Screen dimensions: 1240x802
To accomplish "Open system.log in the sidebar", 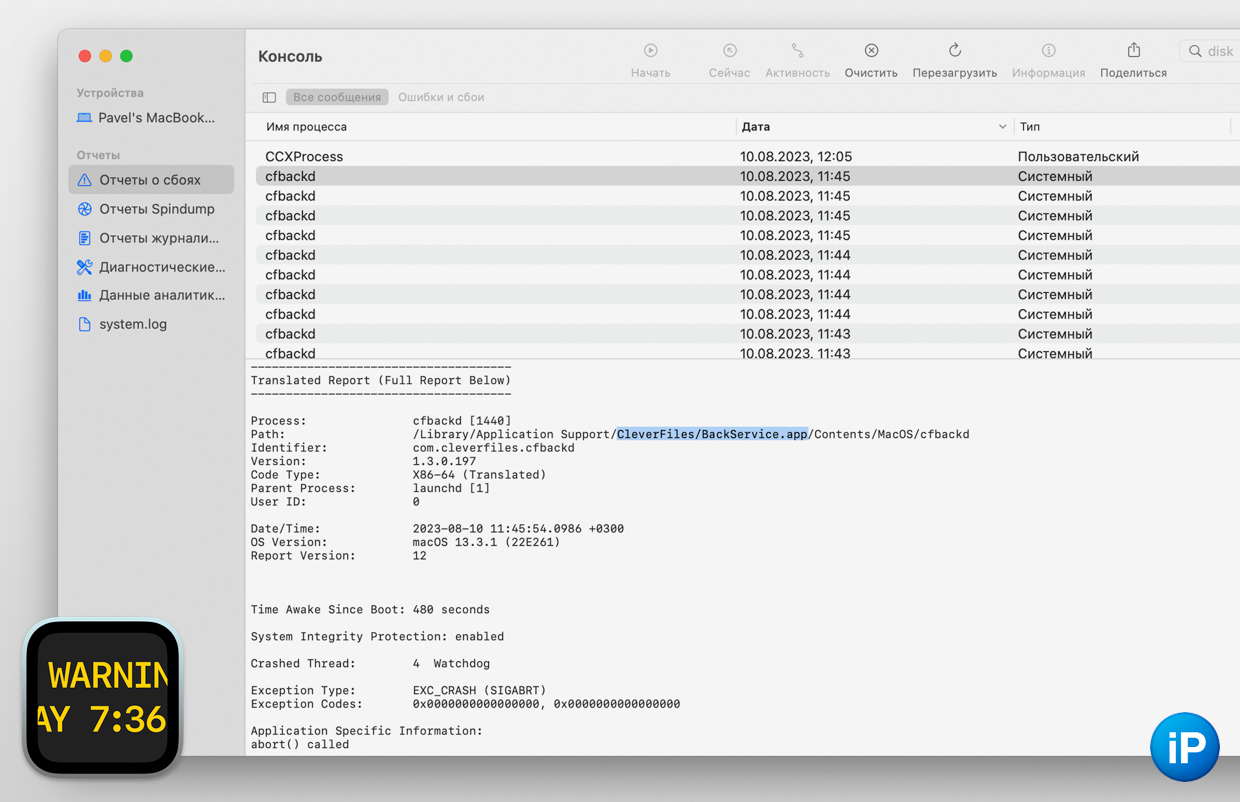I will [132, 324].
